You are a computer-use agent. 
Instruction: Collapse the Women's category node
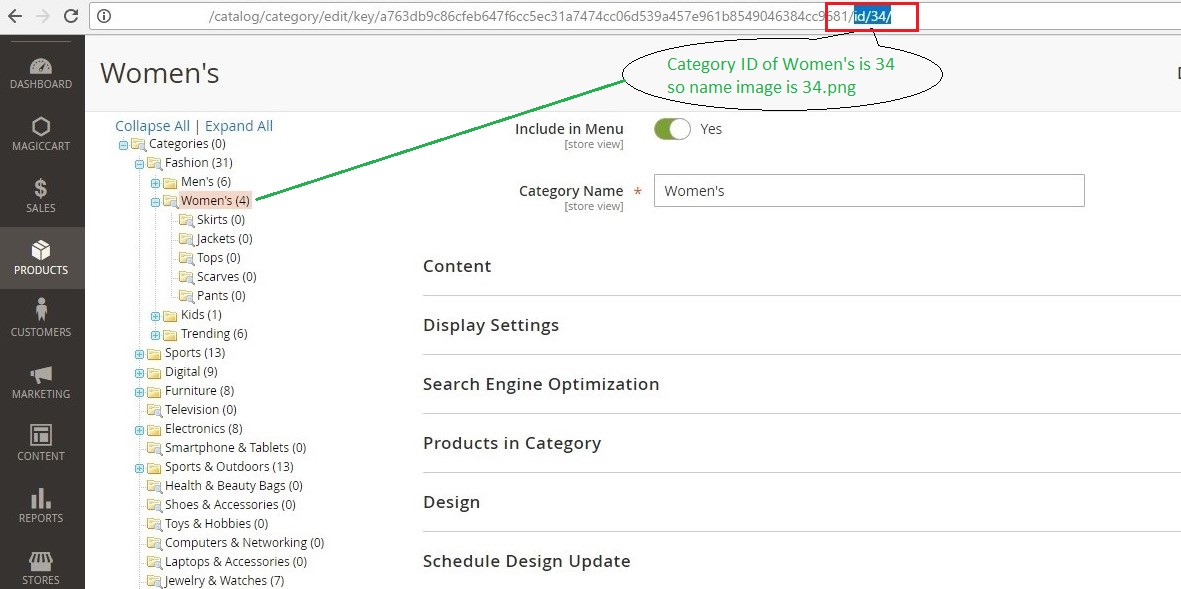(155, 201)
